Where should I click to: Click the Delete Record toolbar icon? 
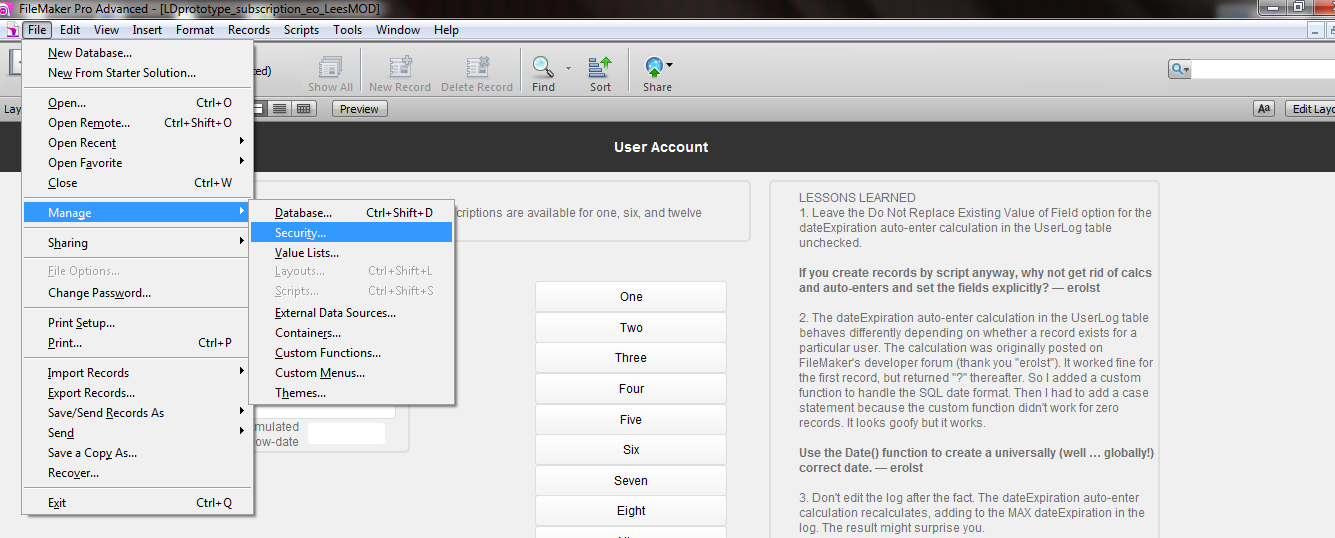coord(477,68)
